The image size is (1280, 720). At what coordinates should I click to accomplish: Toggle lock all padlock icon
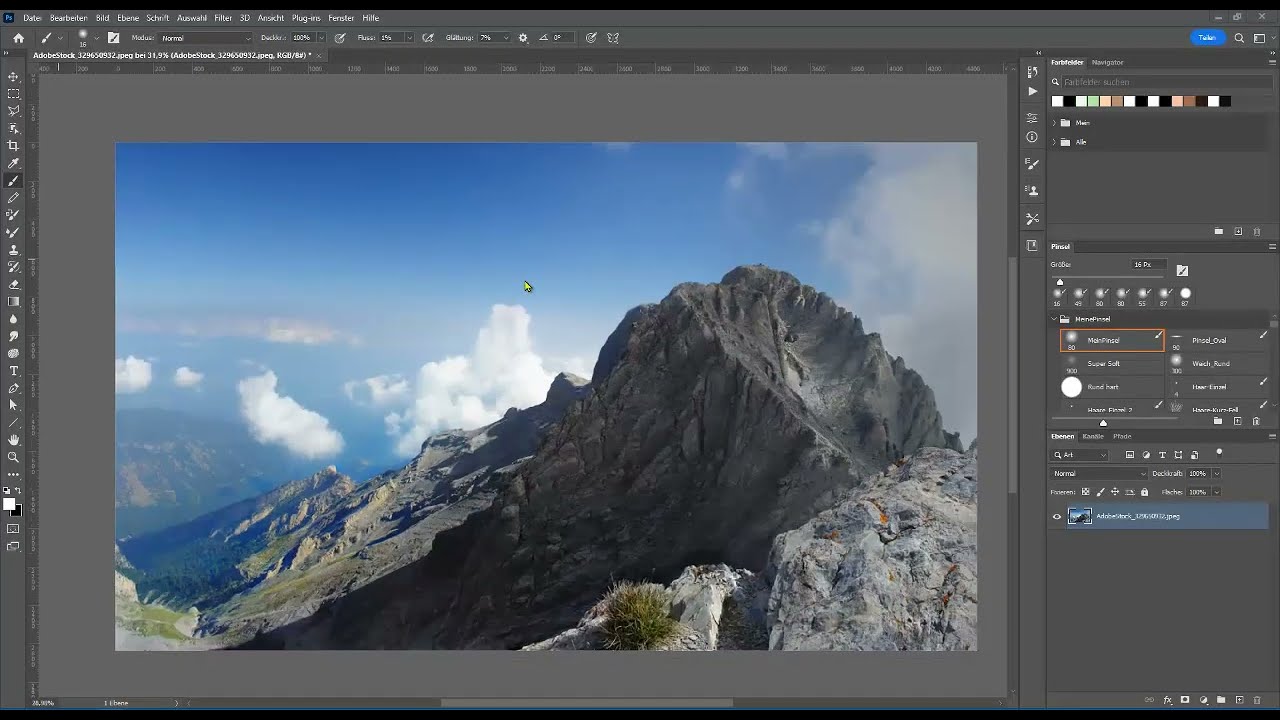[x=1144, y=492]
